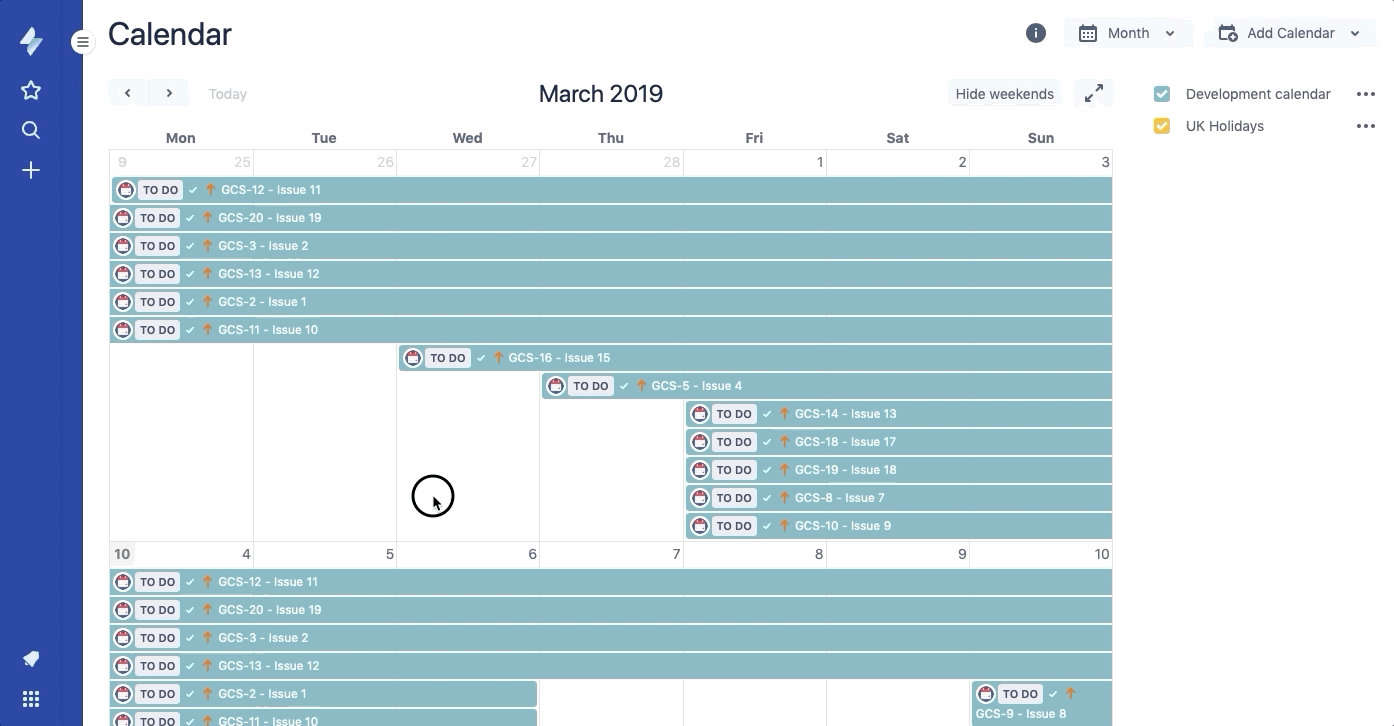Go to previous month with the left arrow
Screen dimensions: 1394x726
point(127,92)
